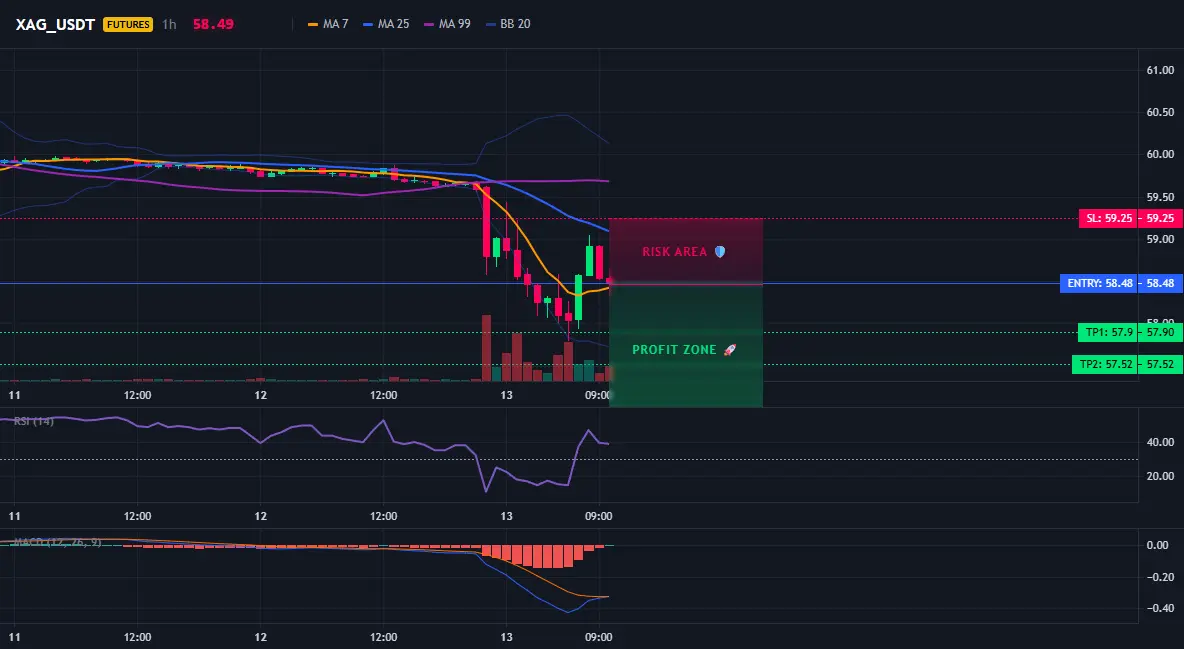This screenshot has width=1184, height=649.
Task: Click date label 13 under RSI pane
Action: (x=506, y=516)
